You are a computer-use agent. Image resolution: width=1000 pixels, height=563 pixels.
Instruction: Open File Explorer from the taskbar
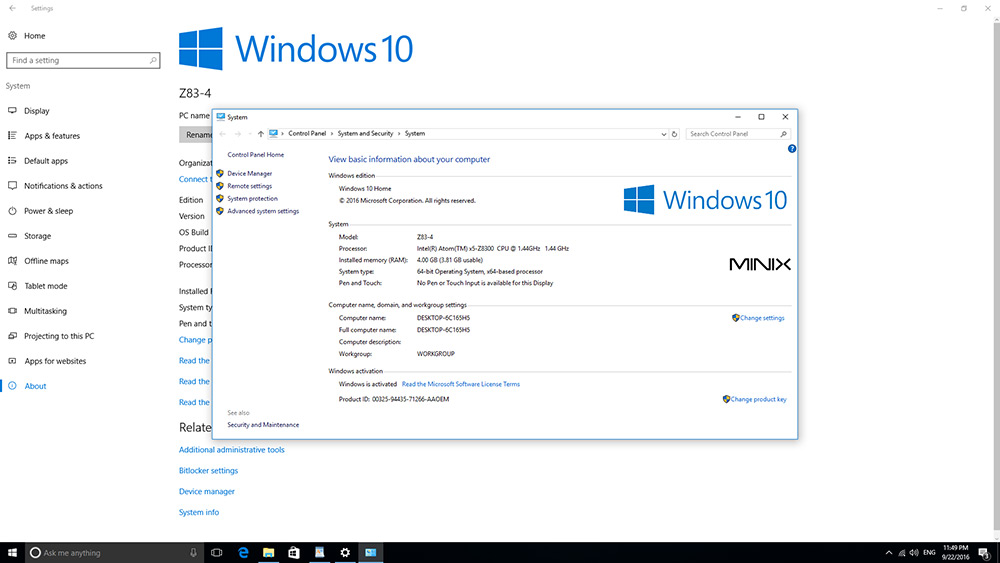268,552
